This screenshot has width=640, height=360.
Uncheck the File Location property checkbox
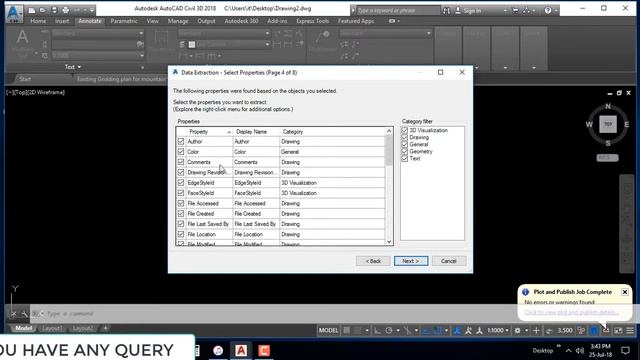click(181, 234)
